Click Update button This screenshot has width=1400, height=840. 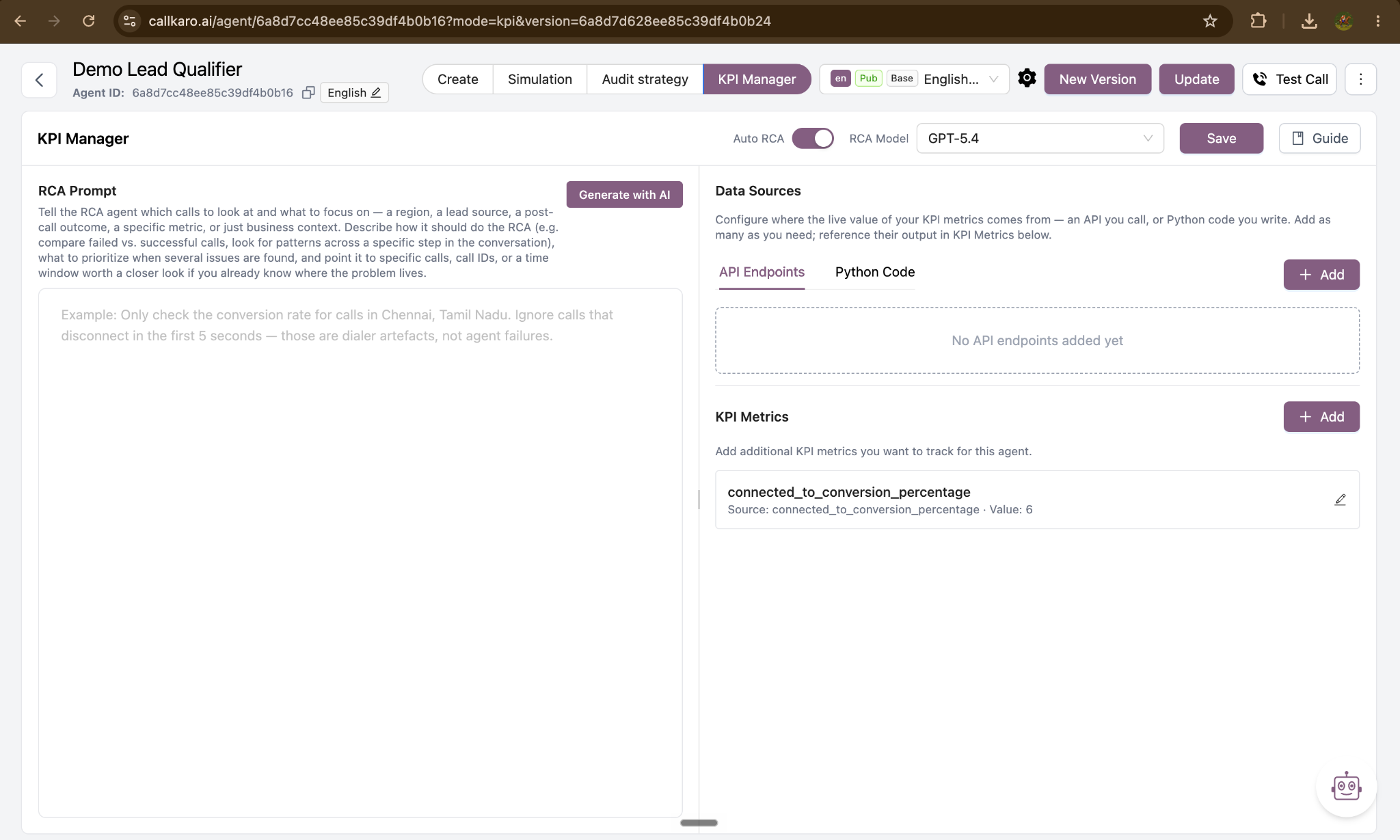click(1196, 79)
